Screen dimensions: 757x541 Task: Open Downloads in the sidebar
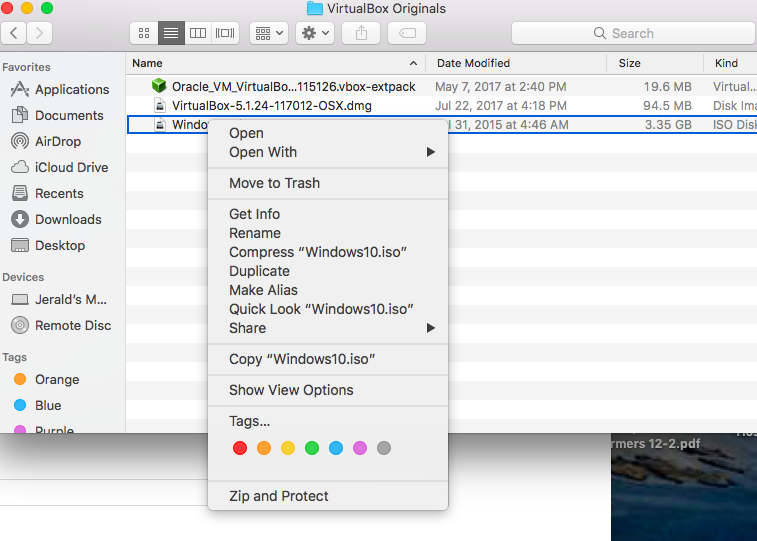pos(56,220)
